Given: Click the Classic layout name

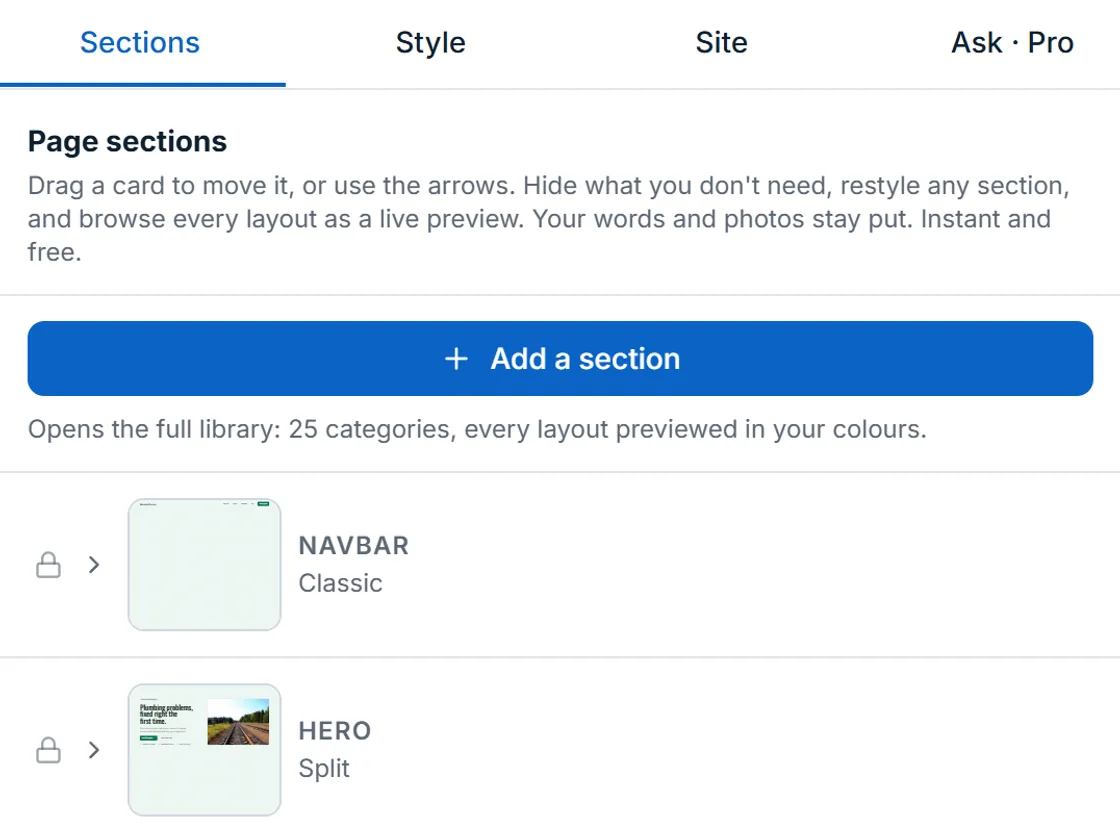Looking at the screenshot, I should click(x=341, y=583).
